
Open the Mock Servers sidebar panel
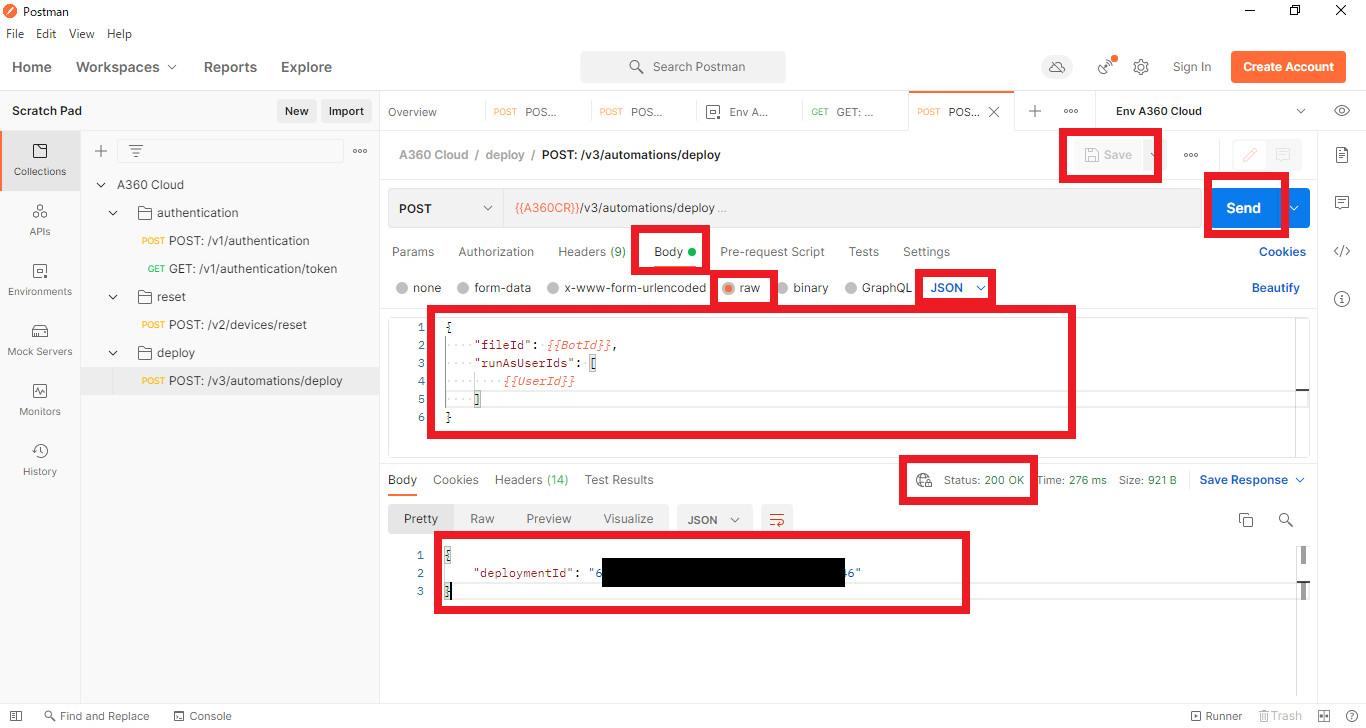pyautogui.click(x=40, y=340)
